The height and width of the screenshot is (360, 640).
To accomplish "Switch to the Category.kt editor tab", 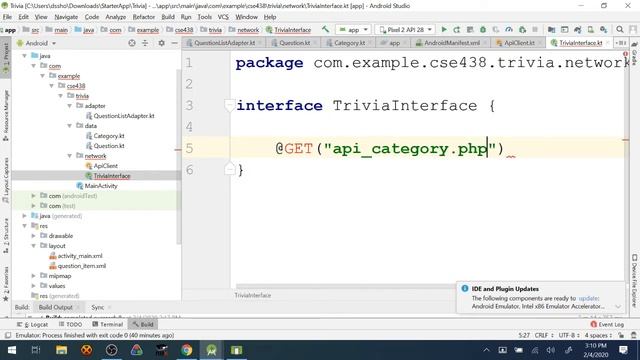I will coord(349,42).
